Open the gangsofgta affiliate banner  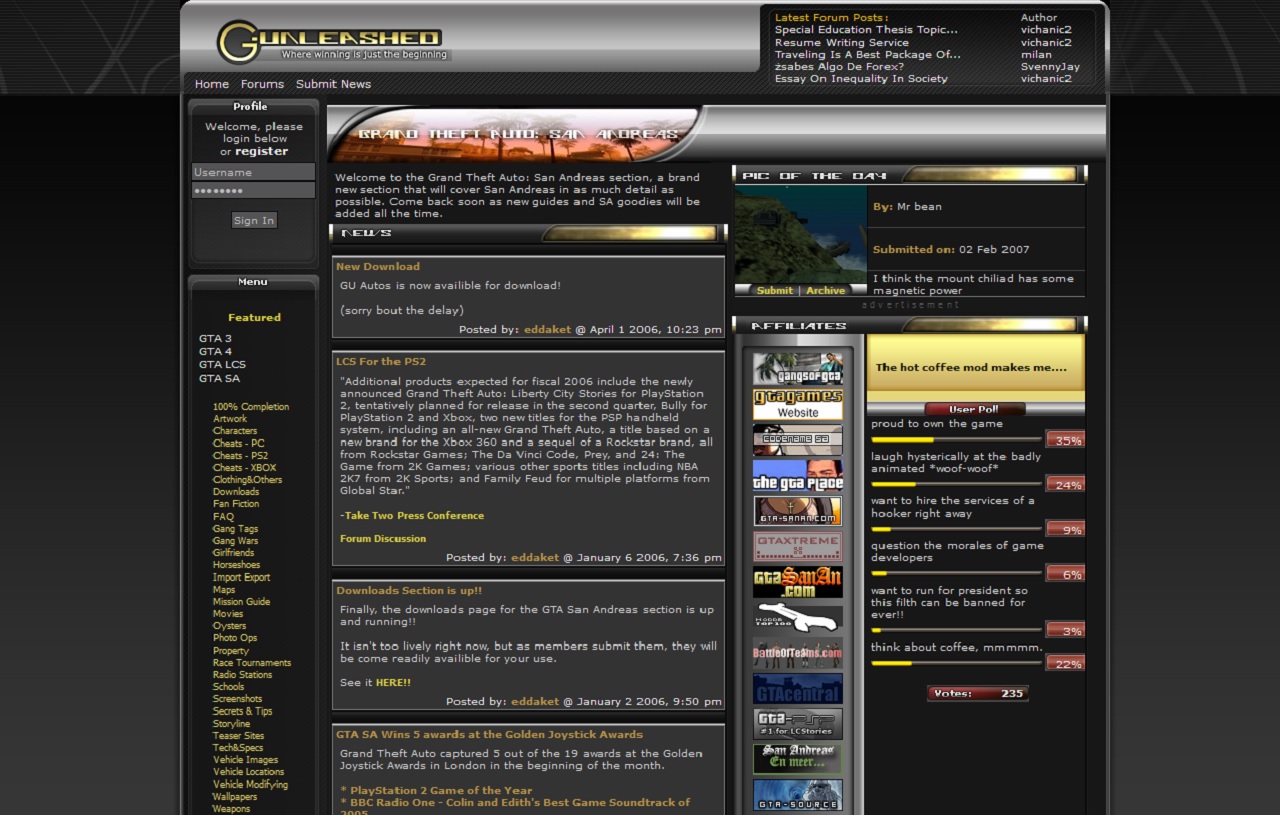(797, 368)
